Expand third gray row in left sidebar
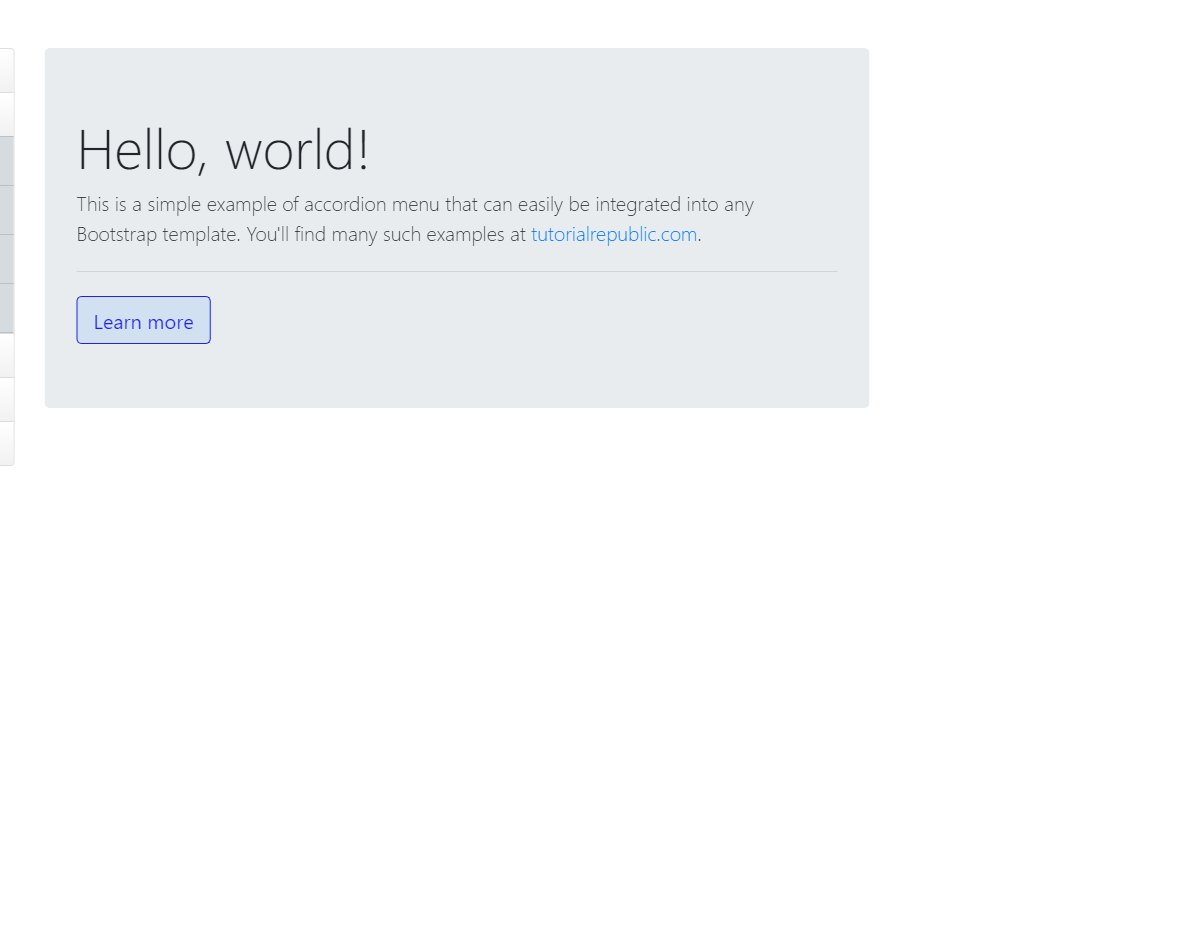The width and height of the screenshot is (1200, 952). [x=6, y=259]
